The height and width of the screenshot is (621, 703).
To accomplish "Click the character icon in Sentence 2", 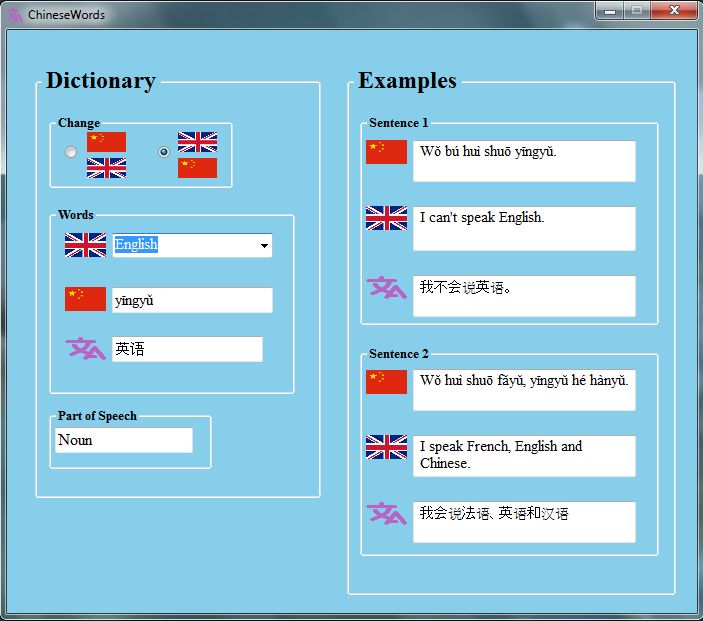I will 386,513.
